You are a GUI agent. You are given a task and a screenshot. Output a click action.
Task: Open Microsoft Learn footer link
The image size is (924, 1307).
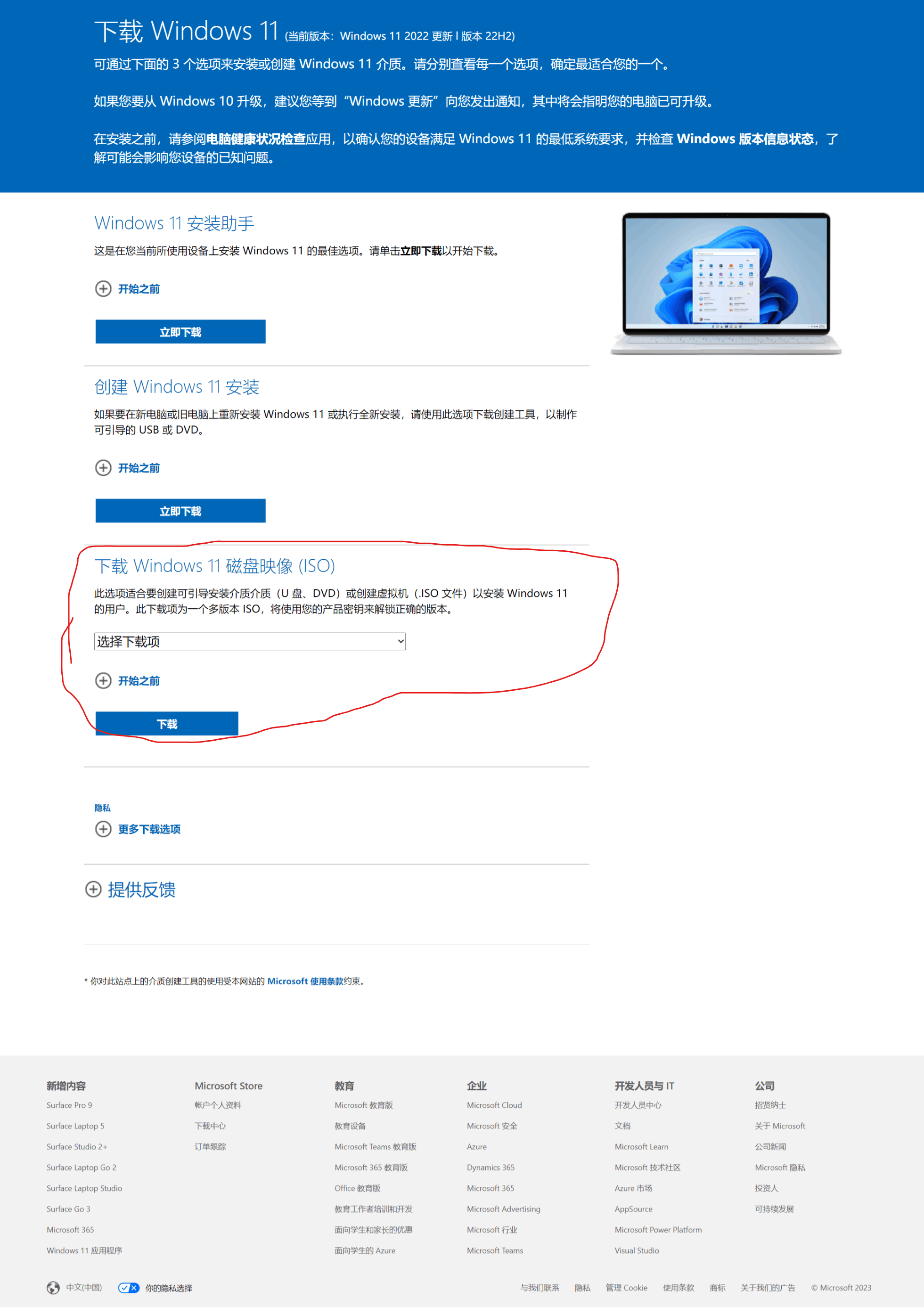[641, 1146]
